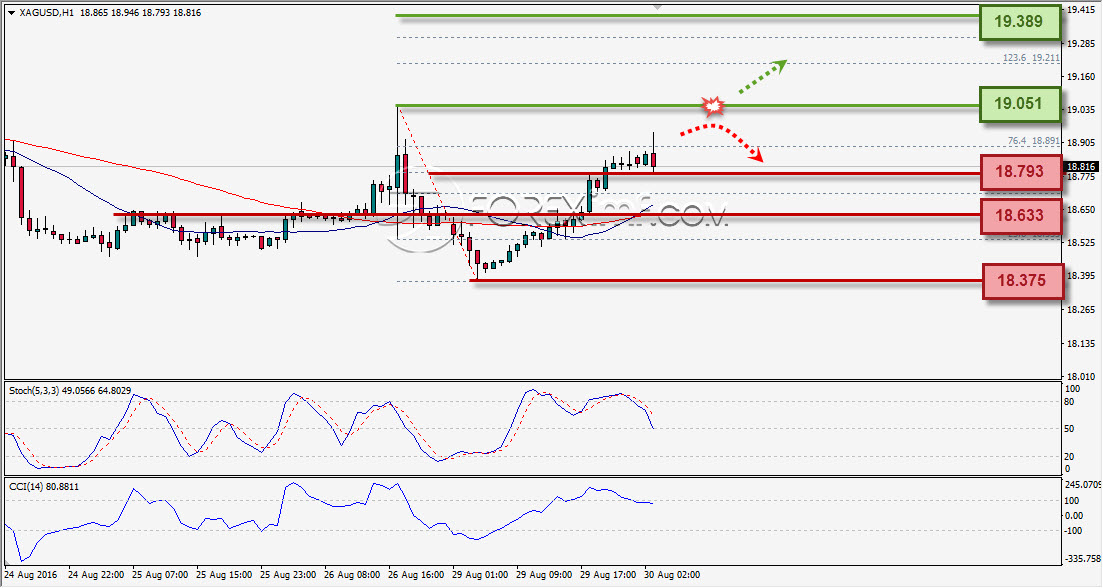
Task: Click the green dotted upward arrow
Action: tap(763, 76)
